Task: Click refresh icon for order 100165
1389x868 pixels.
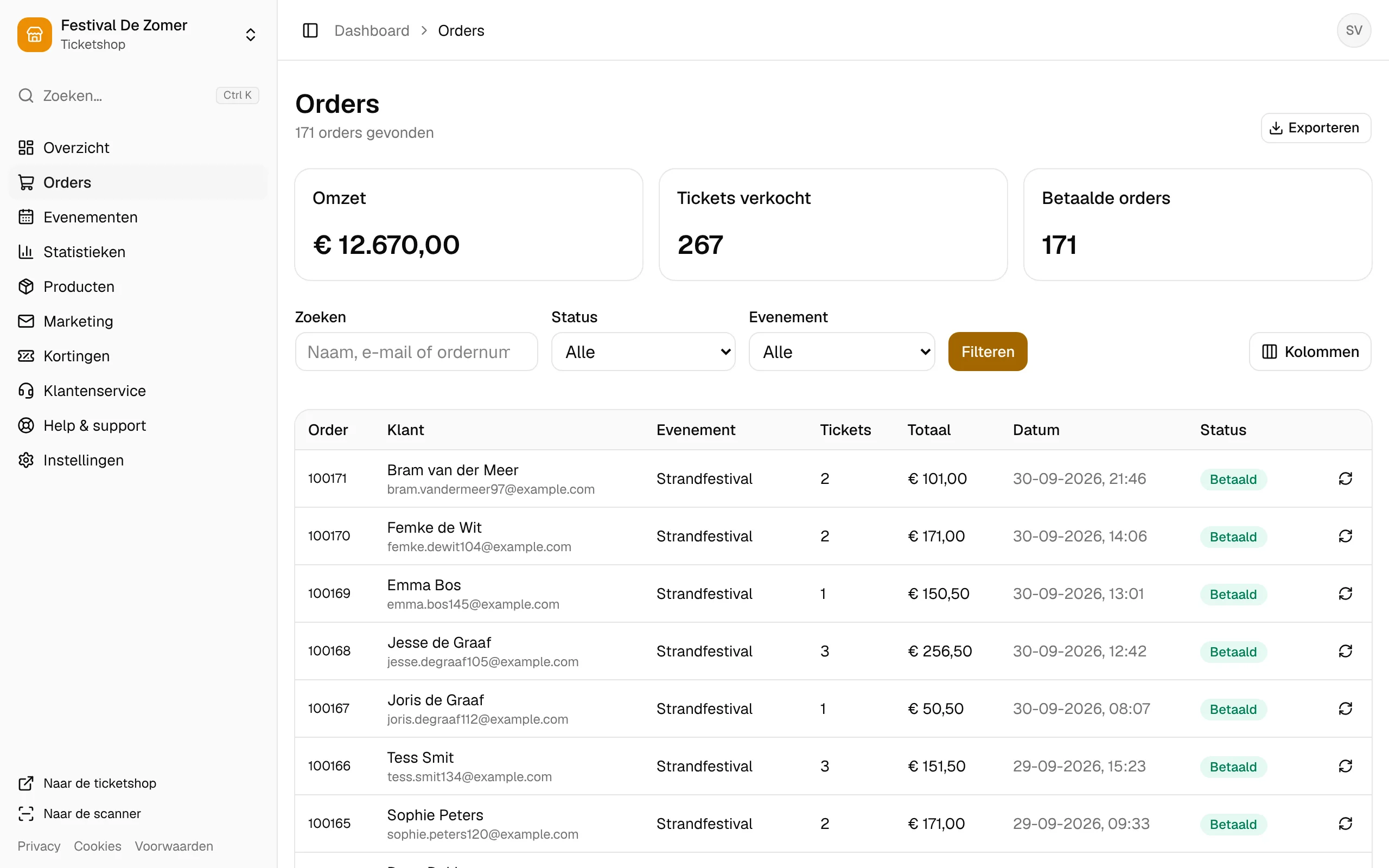Action: [x=1346, y=823]
